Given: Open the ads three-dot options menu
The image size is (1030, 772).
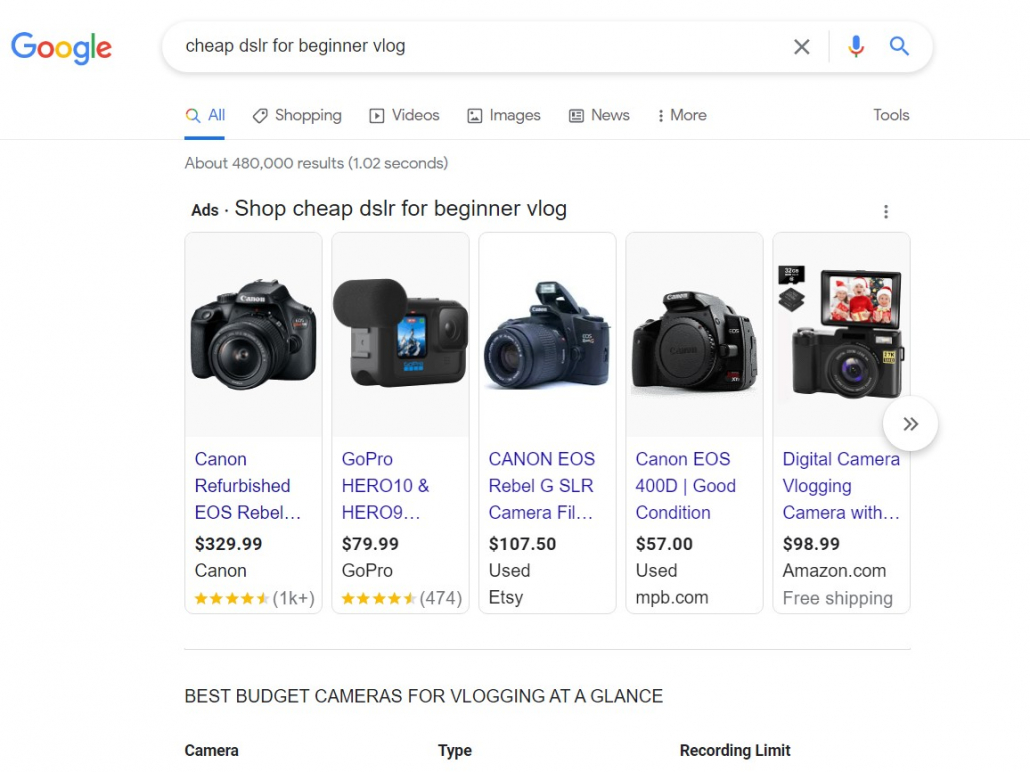Looking at the screenshot, I should [885, 212].
